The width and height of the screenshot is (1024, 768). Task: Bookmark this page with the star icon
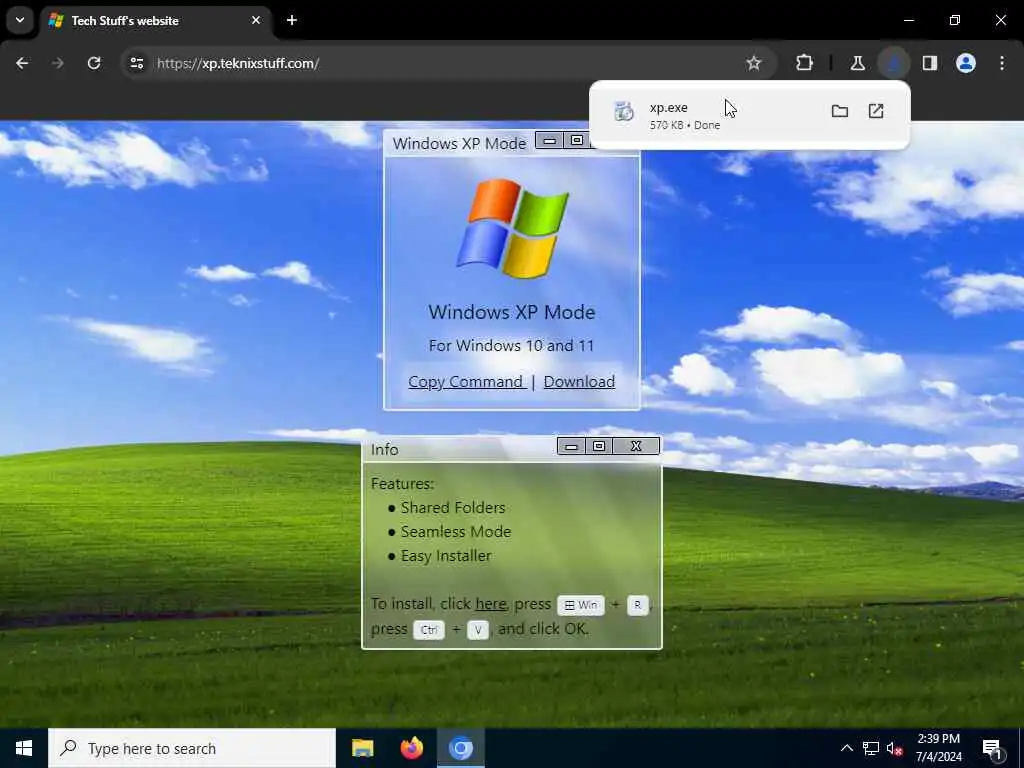click(x=754, y=63)
